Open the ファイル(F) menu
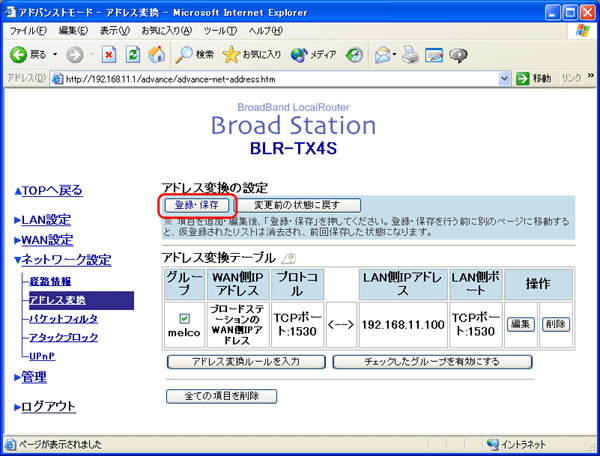 [x=28, y=31]
